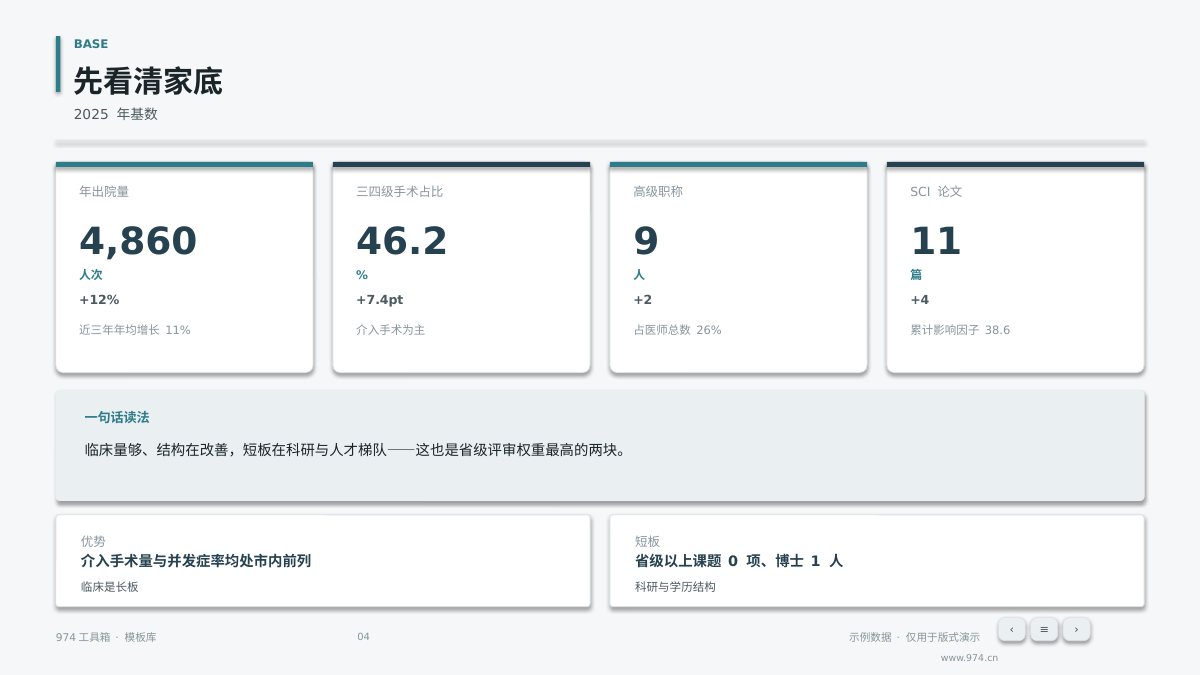Click the +4 change under SCI 论文
This screenshot has width=1200, height=675.
920,300
